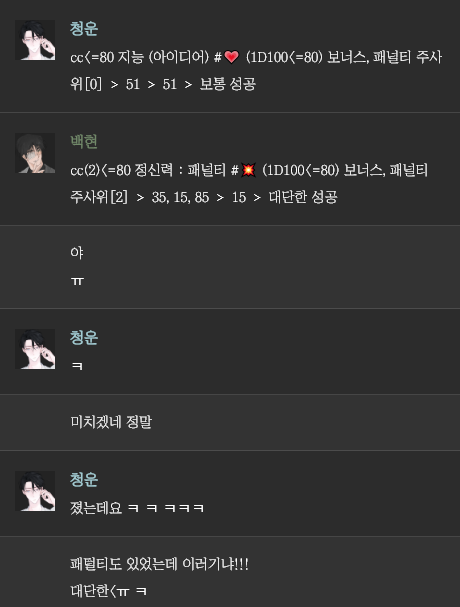Select the 대단한 성공 result text
This screenshot has height=607, width=460.
click(303, 197)
